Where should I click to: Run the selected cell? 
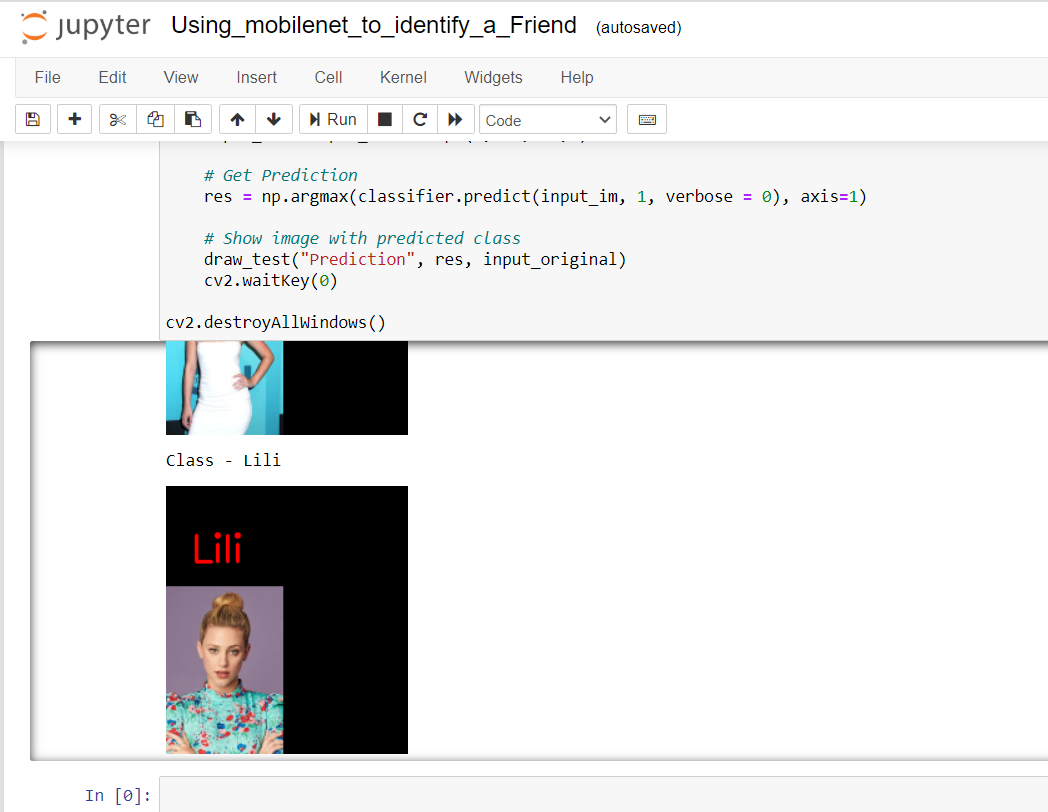pos(333,120)
